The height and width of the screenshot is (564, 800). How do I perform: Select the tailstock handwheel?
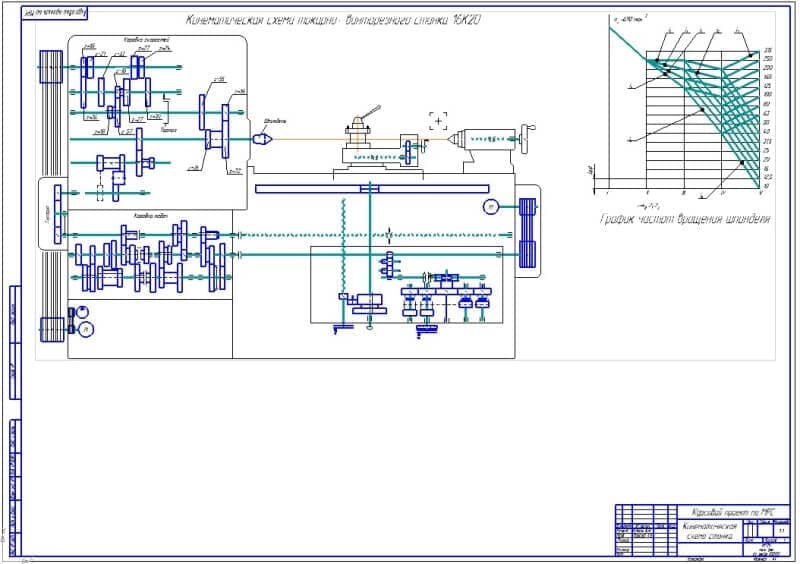tap(526, 138)
